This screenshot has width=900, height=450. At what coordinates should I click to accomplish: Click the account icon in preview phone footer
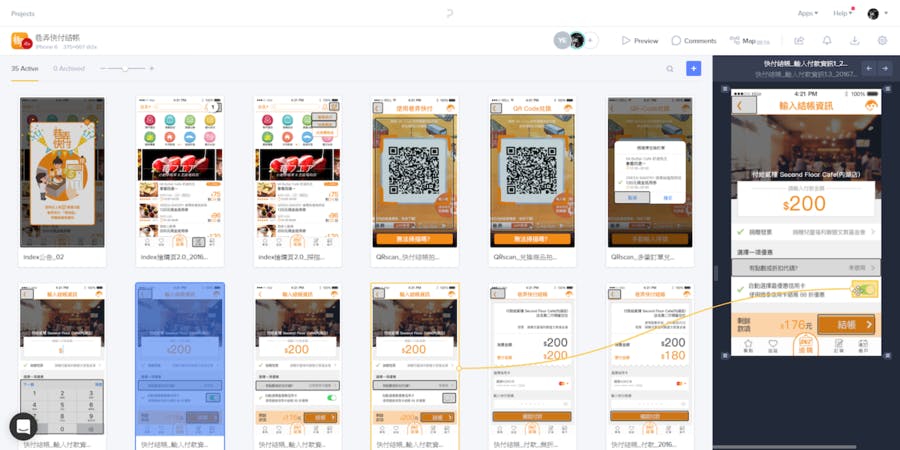point(863,346)
